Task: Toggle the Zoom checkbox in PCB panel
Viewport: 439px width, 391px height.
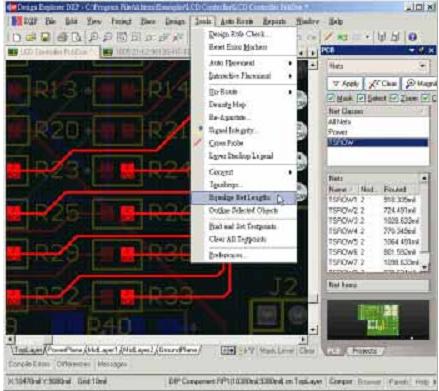Action: click(x=394, y=98)
